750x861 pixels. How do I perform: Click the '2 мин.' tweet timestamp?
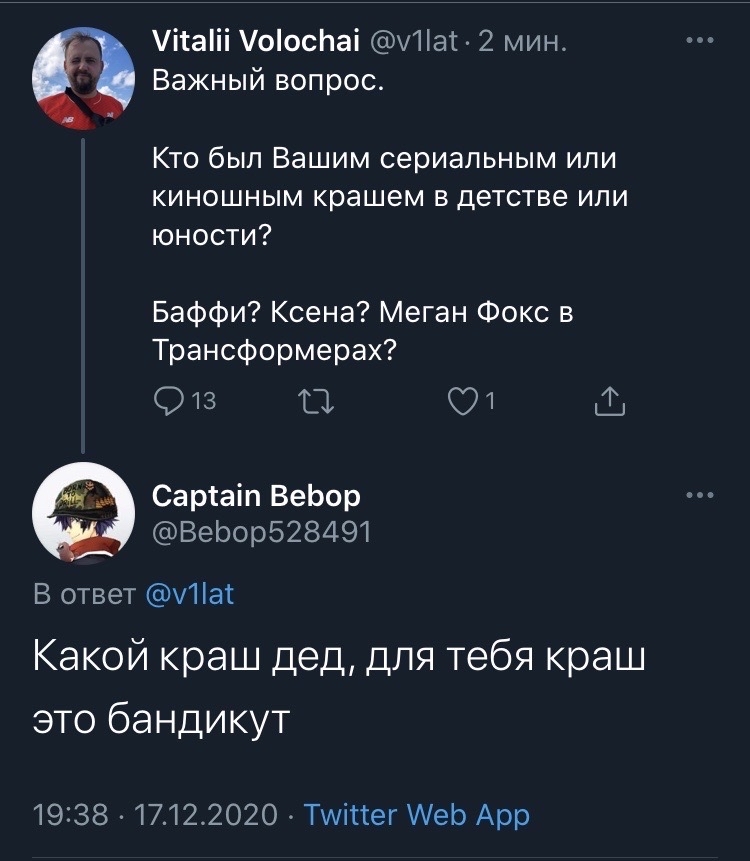pos(524,42)
